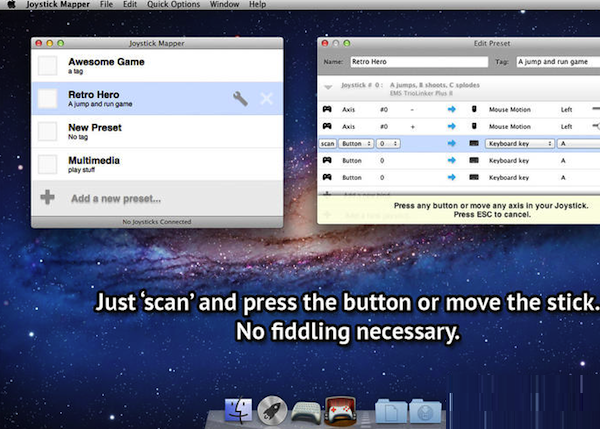Screen dimensions: 600x429
Task: Click the blue arrow on the Axis plus row
Action: pos(452,126)
